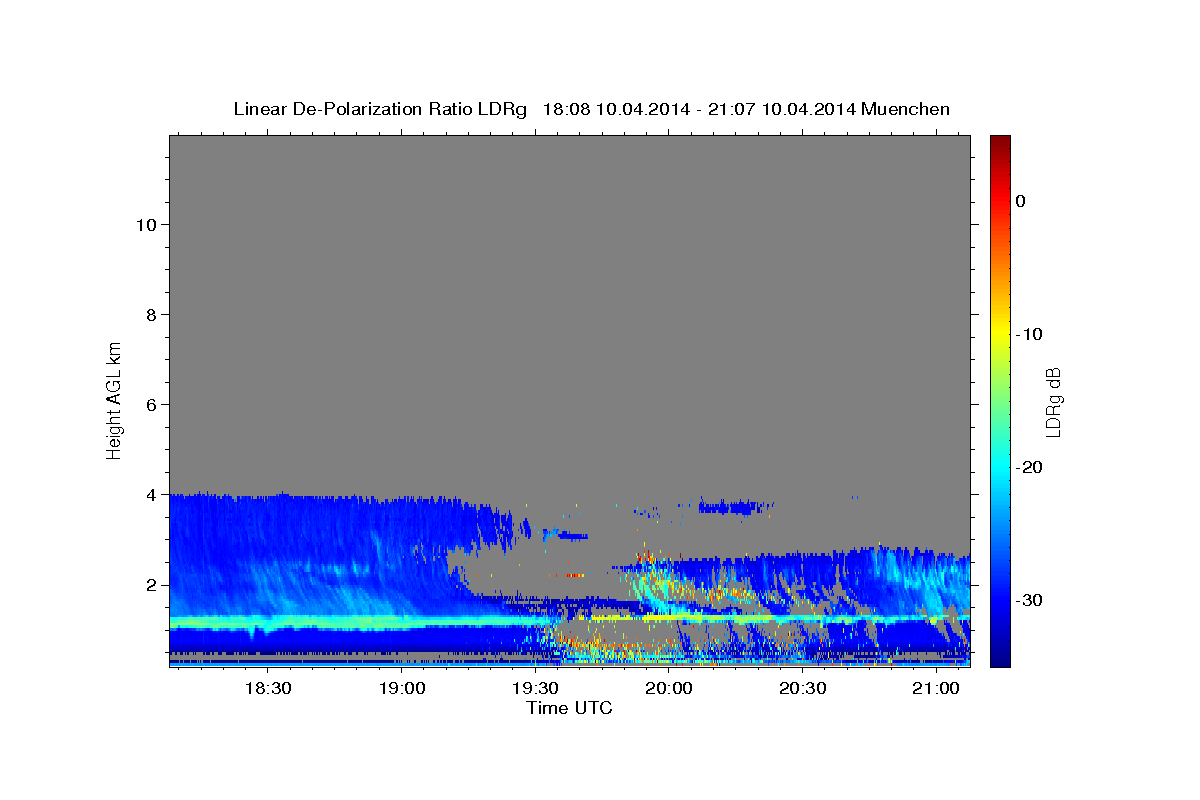
Task: Click the 'Time UTC' axis label
Action: 569,708
